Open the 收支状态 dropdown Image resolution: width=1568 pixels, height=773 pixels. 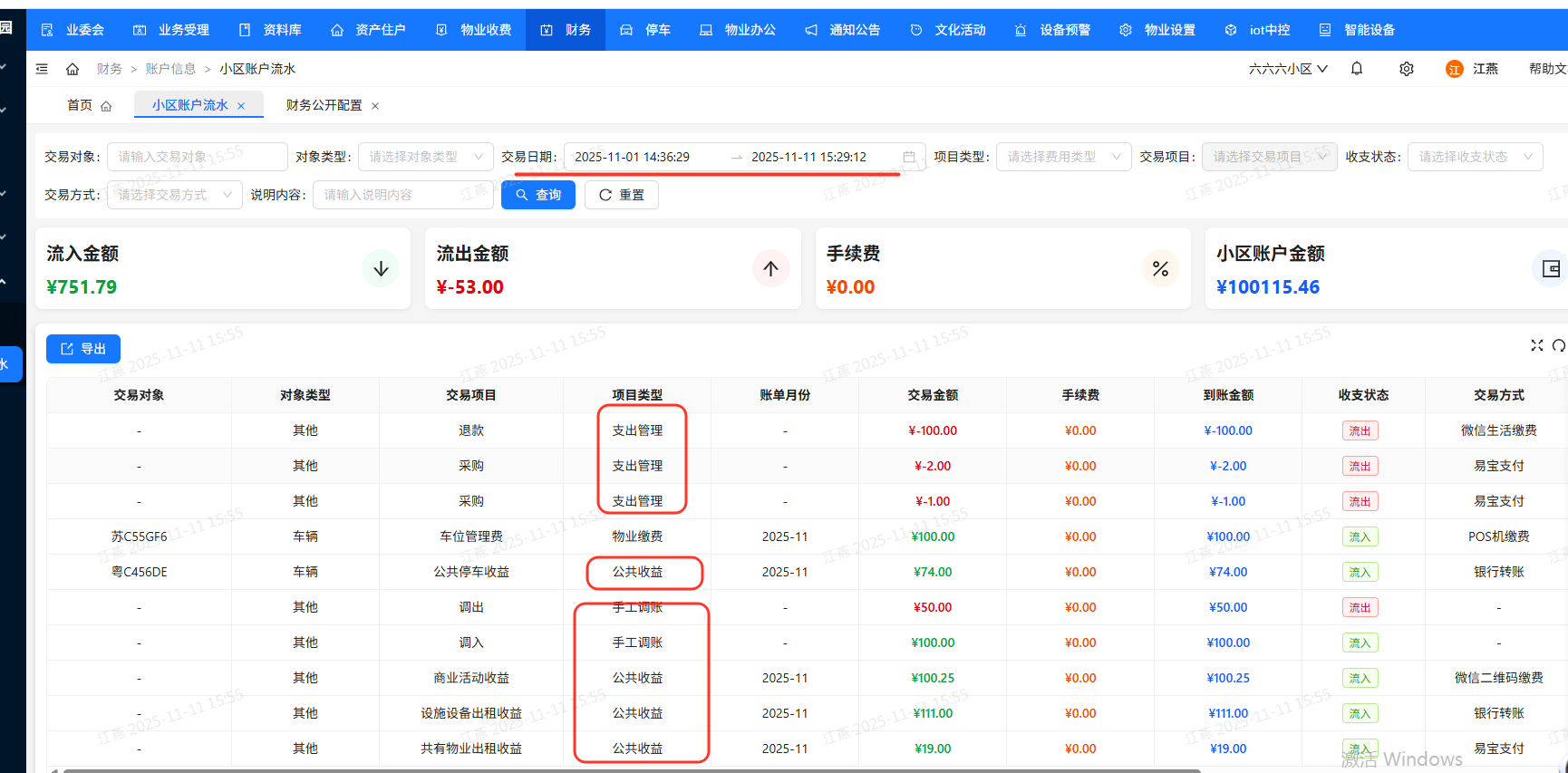pos(1475,157)
